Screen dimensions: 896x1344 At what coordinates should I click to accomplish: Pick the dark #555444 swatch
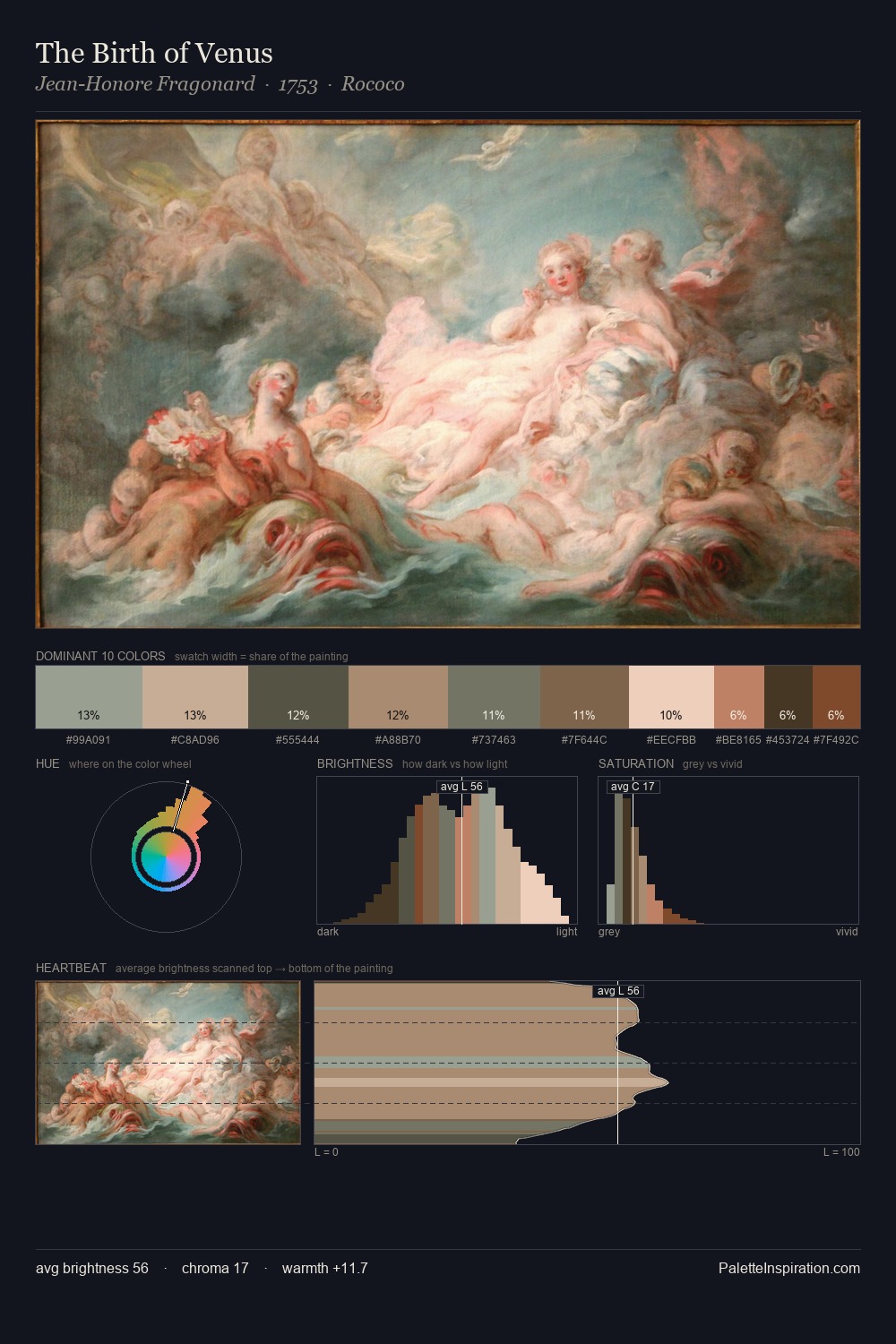pyautogui.click(x=298, y=697)
